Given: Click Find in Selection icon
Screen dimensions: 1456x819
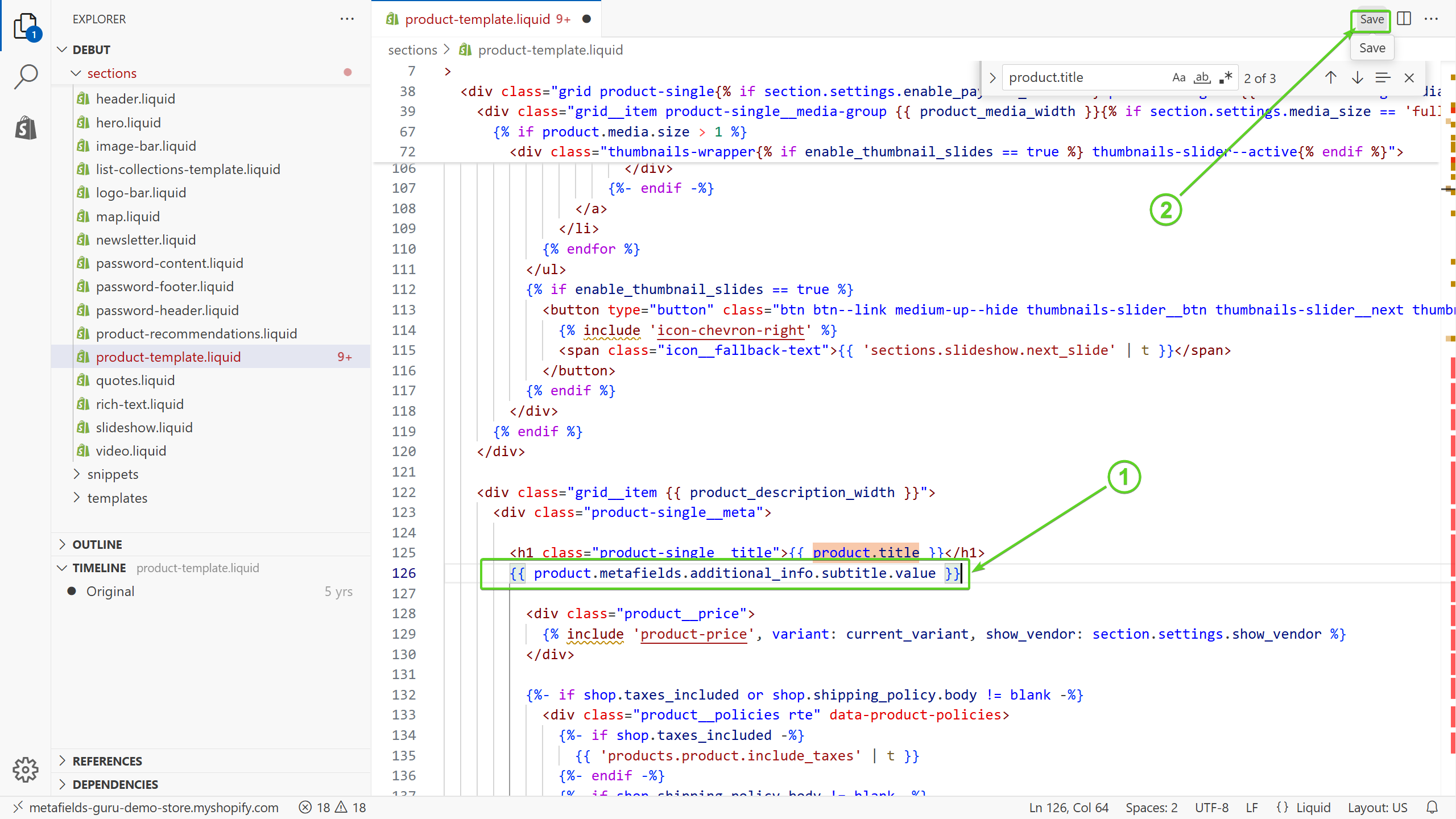Looking at the screenshot, I should click(1383, 78).
